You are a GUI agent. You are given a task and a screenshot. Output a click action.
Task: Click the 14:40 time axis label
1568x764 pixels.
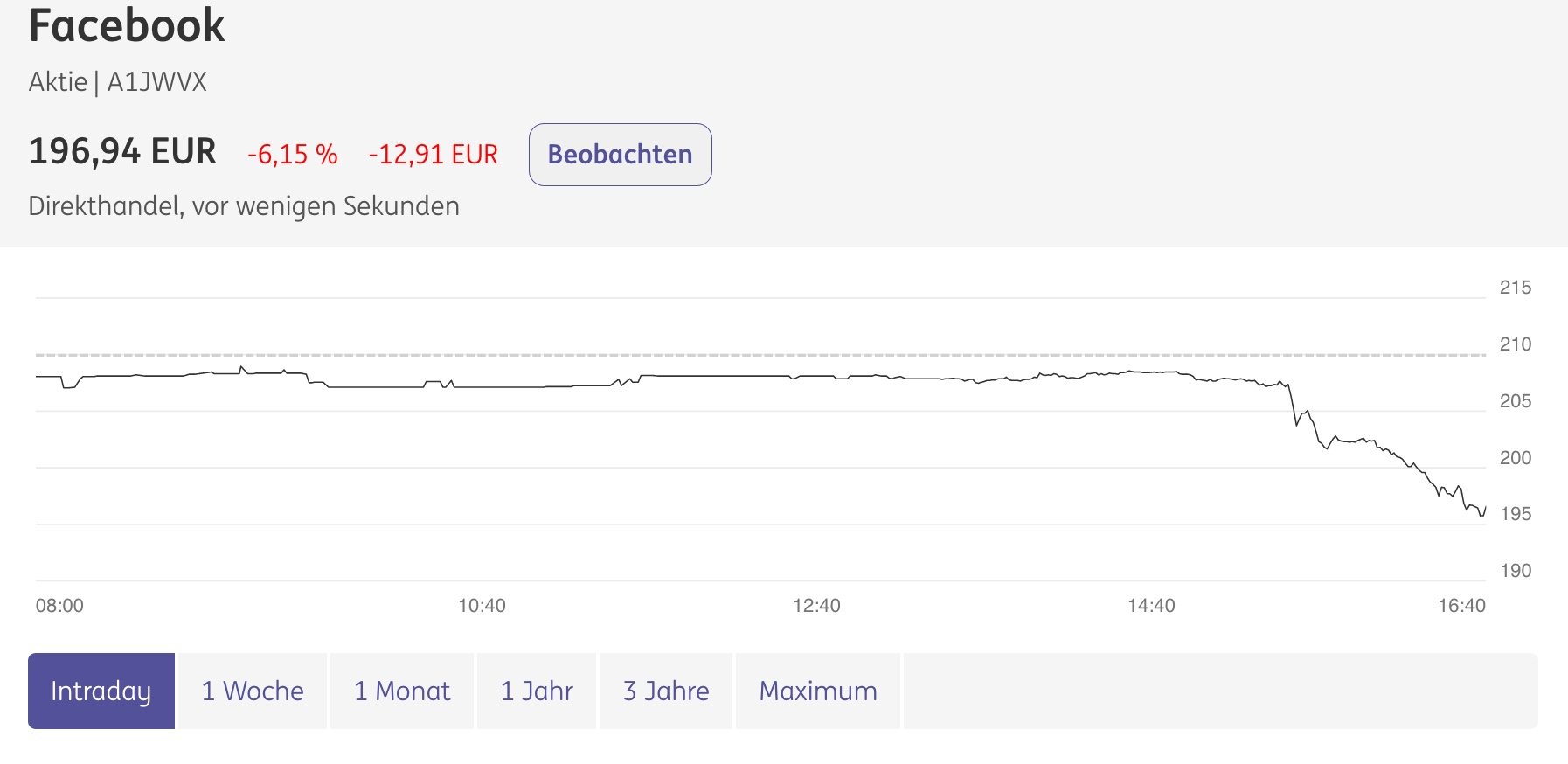pos(1151,606)
